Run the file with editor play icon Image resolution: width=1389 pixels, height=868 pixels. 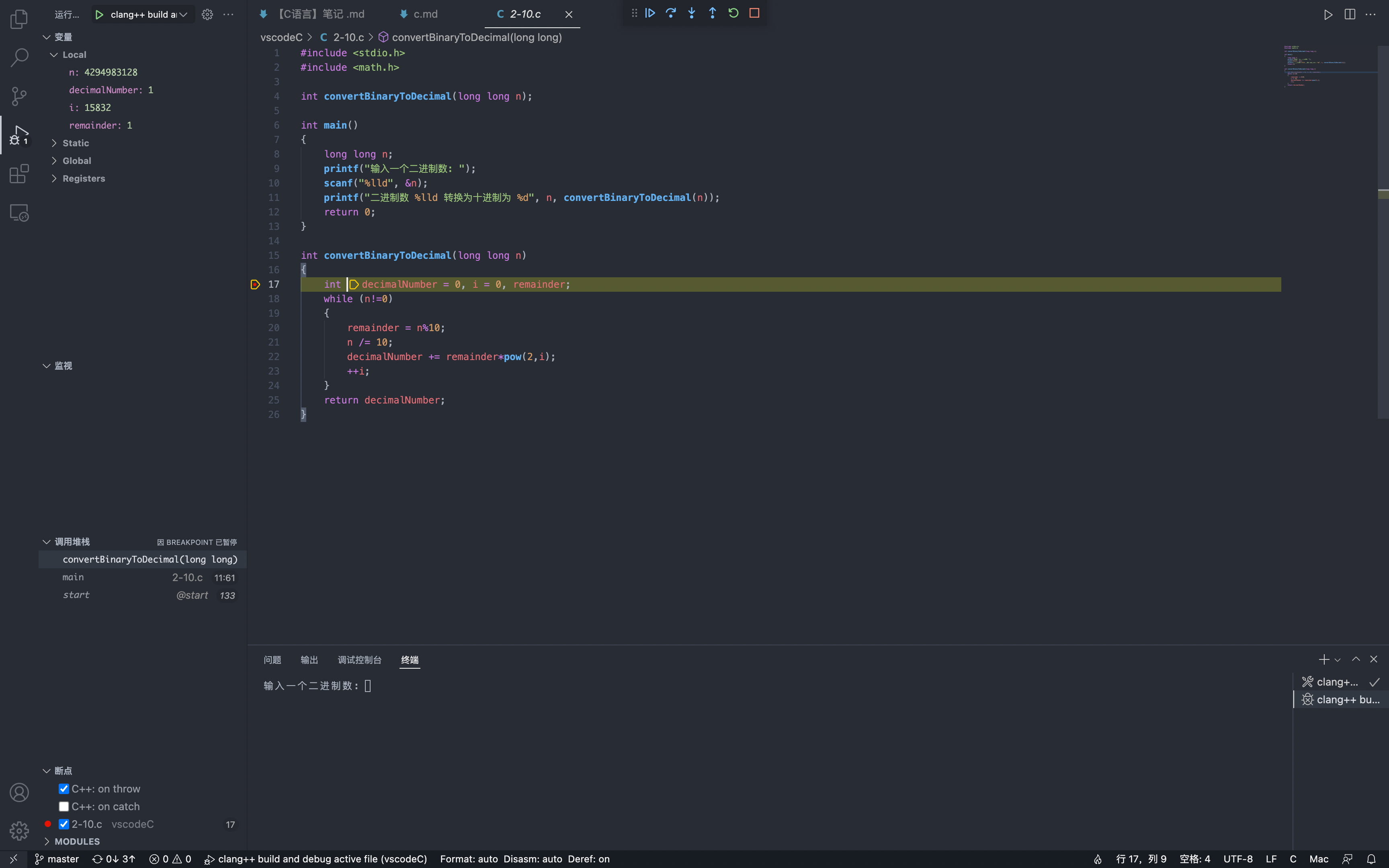[1328, 14]
